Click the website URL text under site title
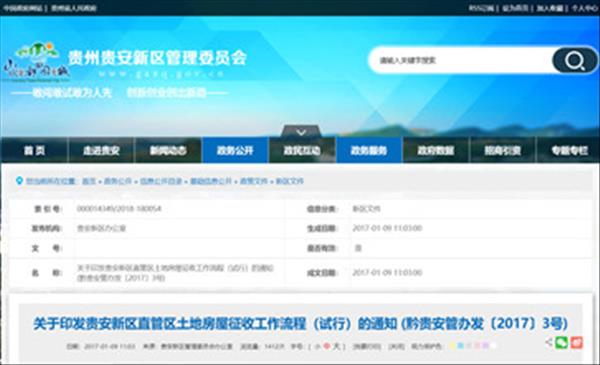Image resolution: width=600 pixels, height=365 pixels. [x=161, y=74]
